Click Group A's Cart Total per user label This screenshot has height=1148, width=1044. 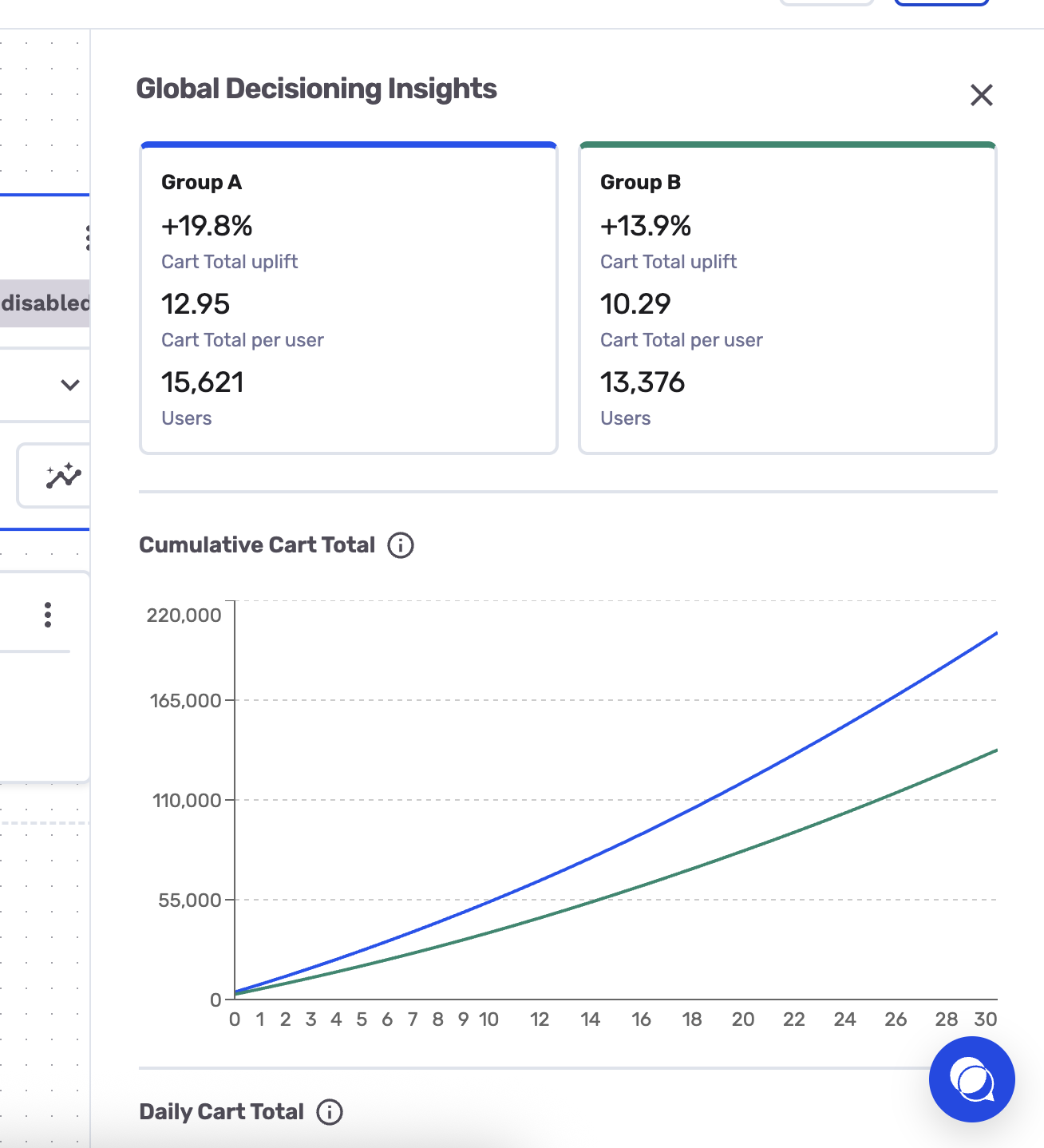pos(243,340)
